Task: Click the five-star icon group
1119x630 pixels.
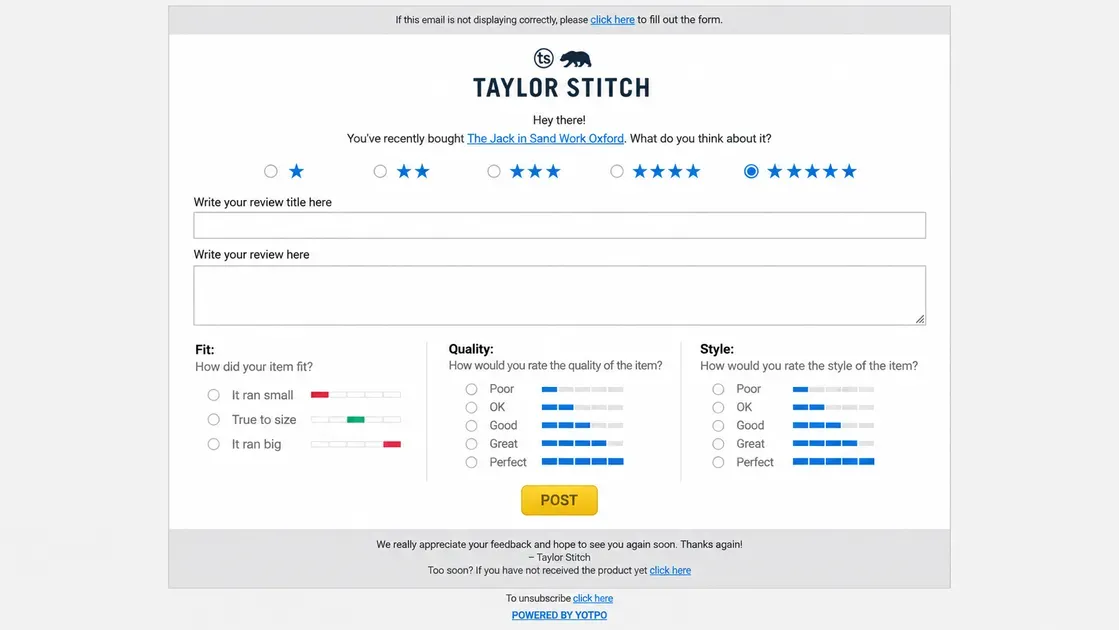Action: pyautogui.click(x=812, y=171)
